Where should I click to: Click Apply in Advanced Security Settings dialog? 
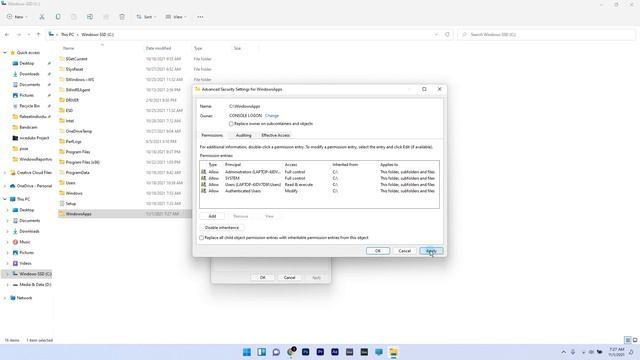point(431,251)
